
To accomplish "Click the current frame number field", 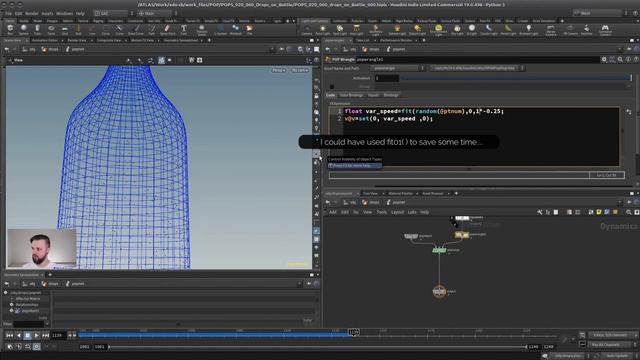I will pyautogui.click(x=58, y=335).
